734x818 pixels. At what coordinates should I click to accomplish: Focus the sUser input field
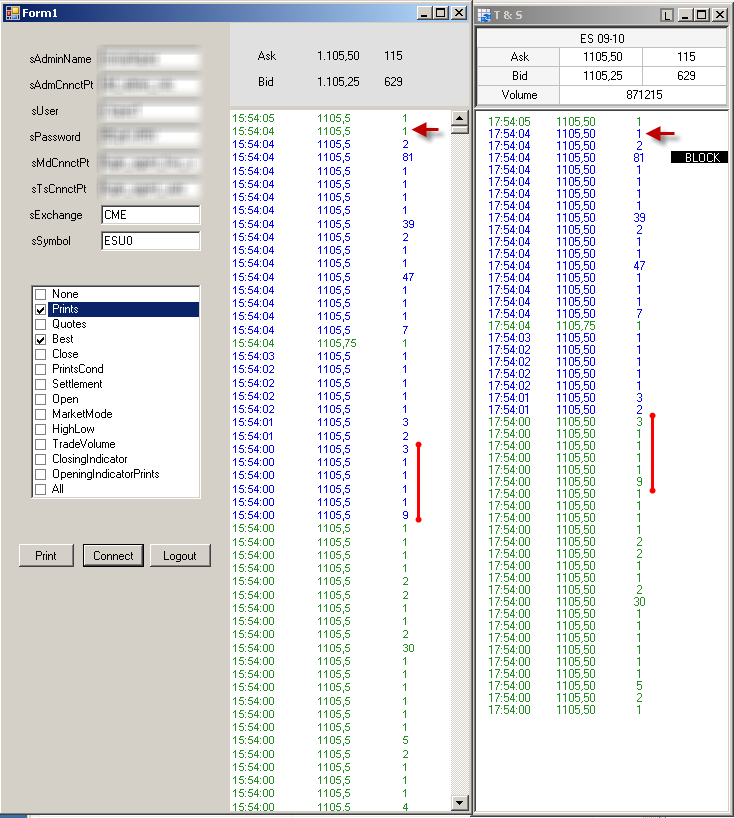click(149, 111)
